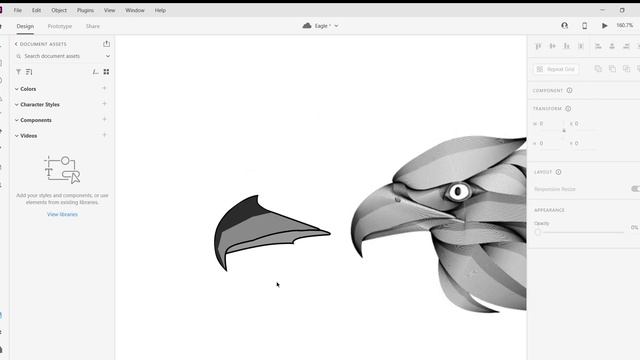The image size is (640, 360).
Task: Start desktop preview with play button
Action: pyautogui.click(x=604, y=26)
